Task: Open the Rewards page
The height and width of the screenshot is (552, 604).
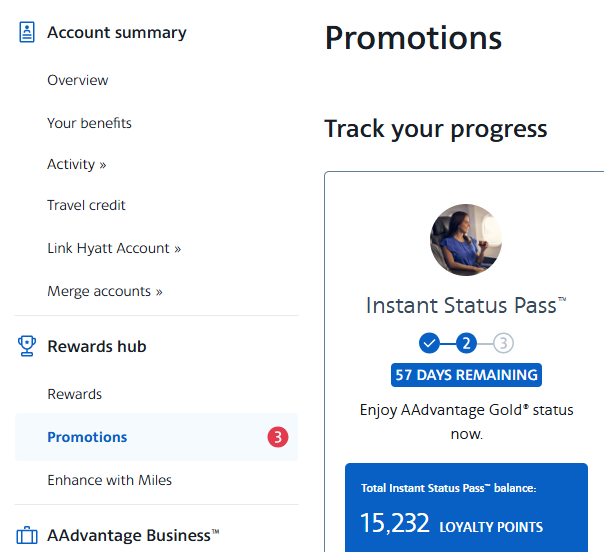Action: click(x=74, y=394)
